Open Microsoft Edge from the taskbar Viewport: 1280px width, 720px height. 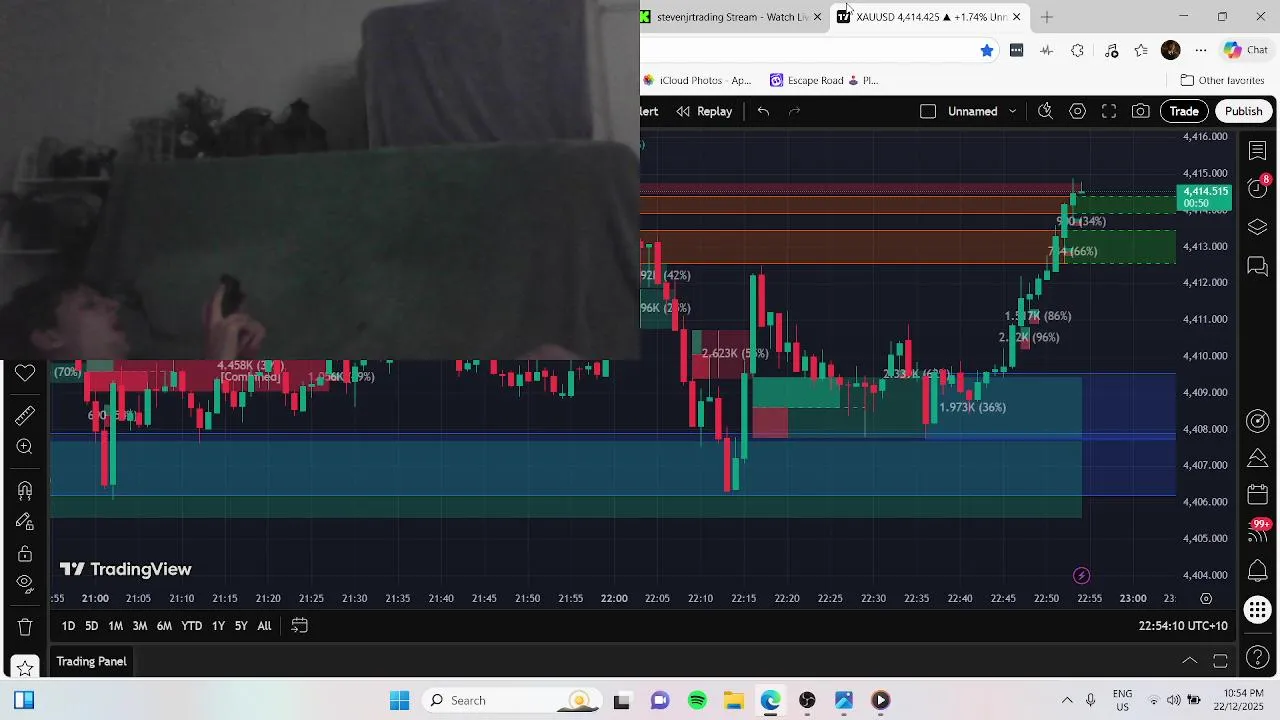(x=770, y=700)
